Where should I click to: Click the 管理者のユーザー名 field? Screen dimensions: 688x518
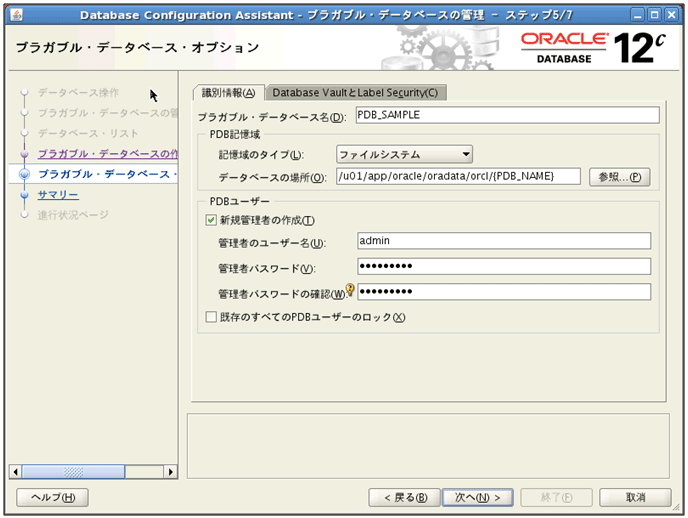tap(504, 241)
